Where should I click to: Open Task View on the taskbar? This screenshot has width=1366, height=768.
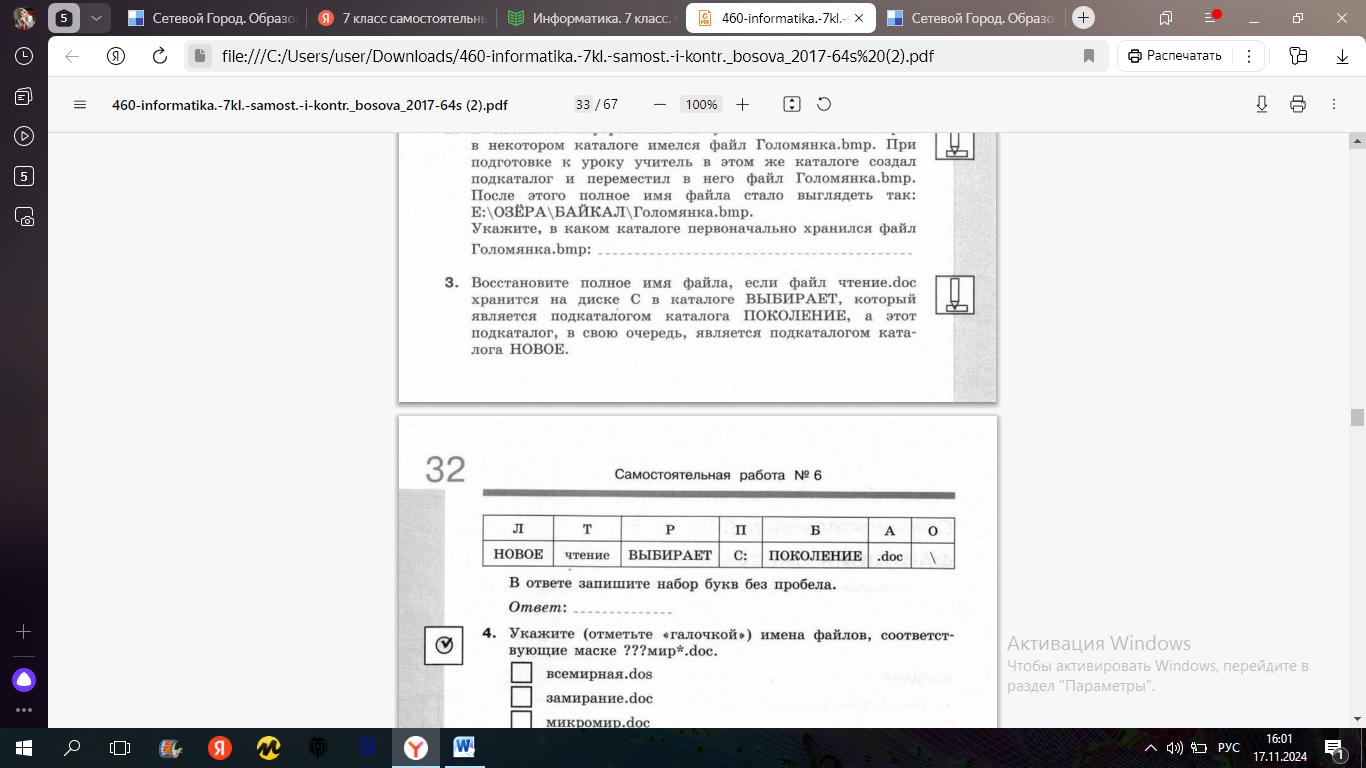point(120,748)
